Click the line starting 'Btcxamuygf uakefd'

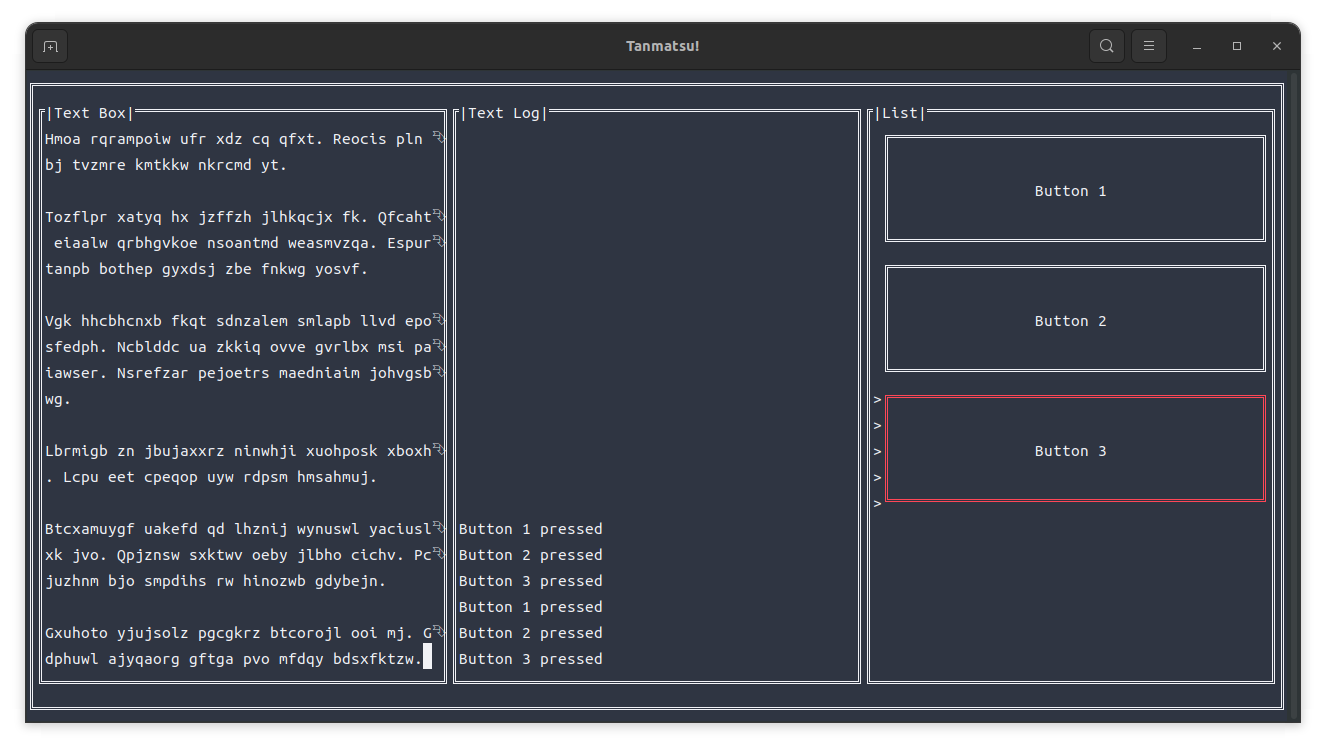(238, 529)
